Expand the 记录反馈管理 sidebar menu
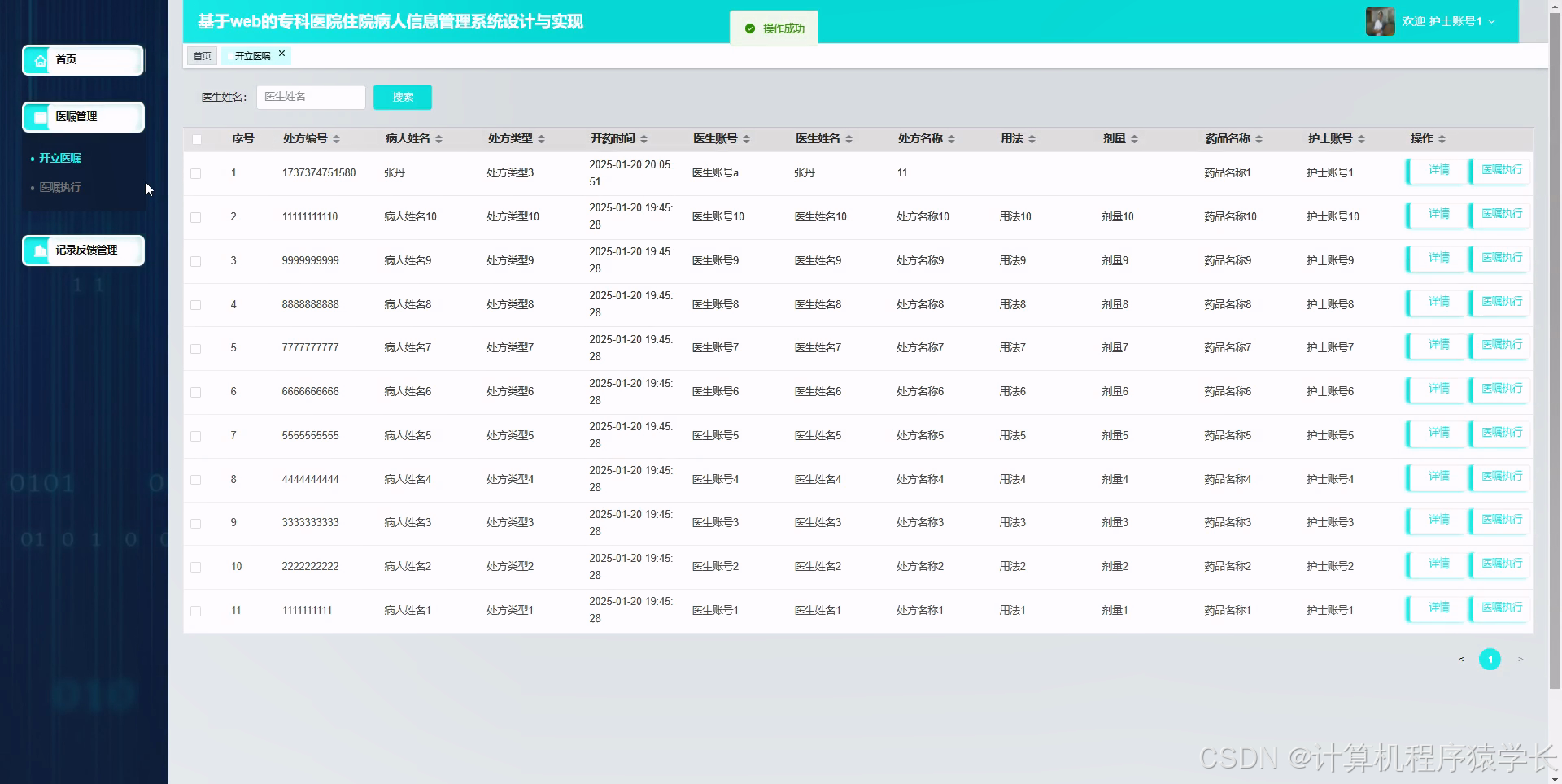 click(x=83, y=250)
